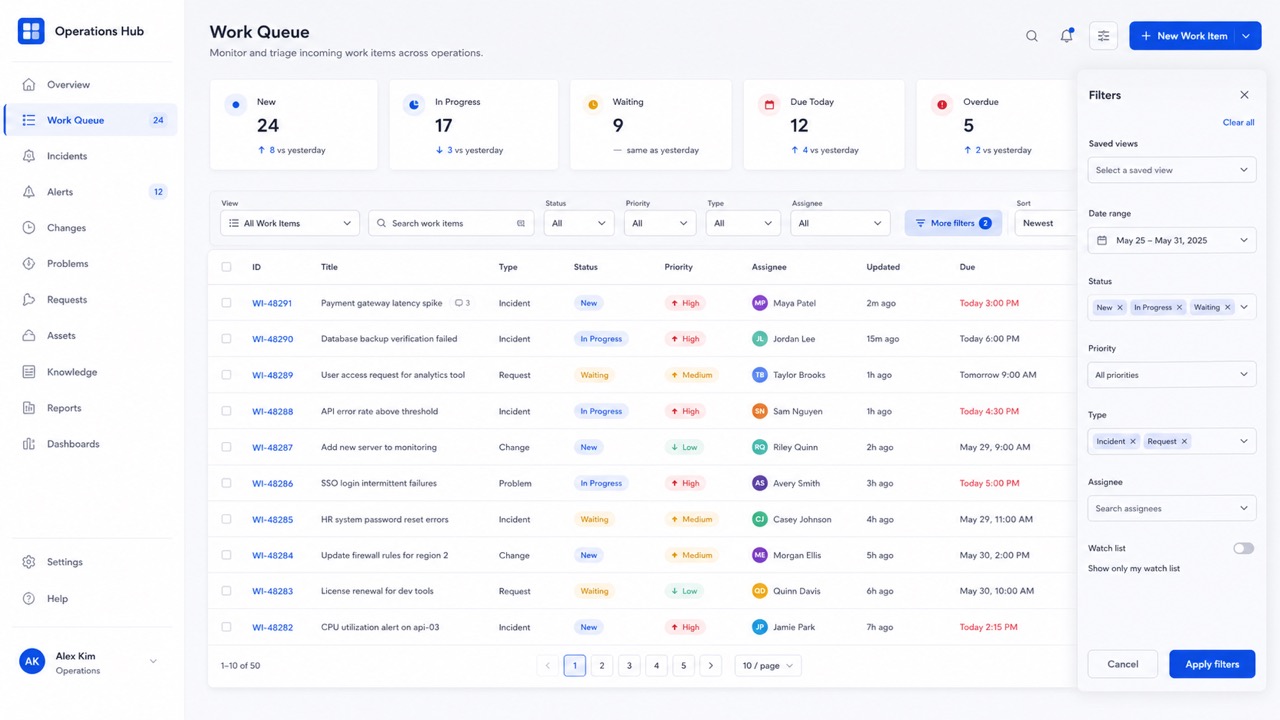Viewport: 1280px width, 720px height.
Task: Click the Operations Hub logo
Action: coord(31,31)
